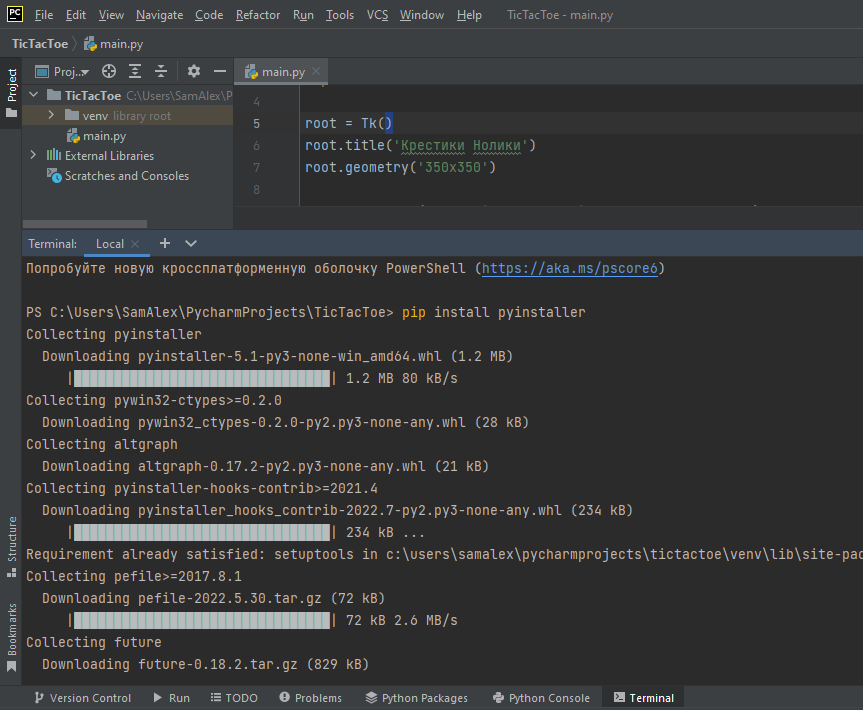This screenshot has width=863, height=710.
Task: Close the Local terminal tab
Action: [x=135, y=244]
